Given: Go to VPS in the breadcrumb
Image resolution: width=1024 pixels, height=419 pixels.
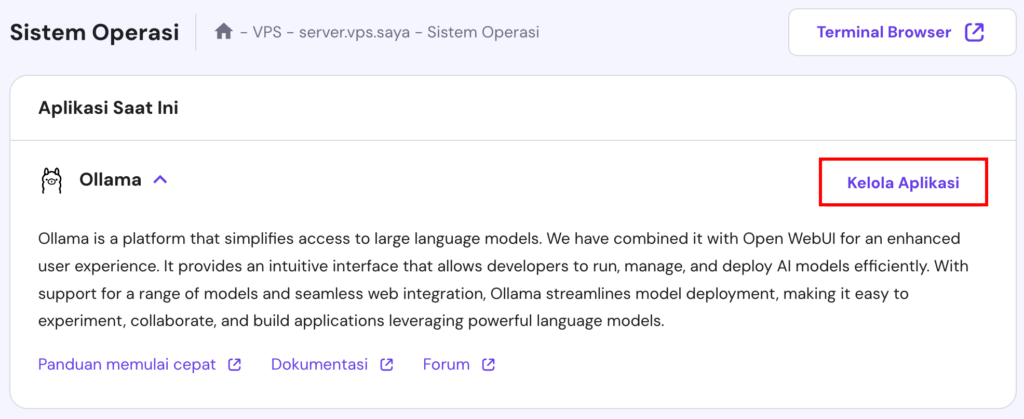Looking at the screenshot, I should (266, 32).
